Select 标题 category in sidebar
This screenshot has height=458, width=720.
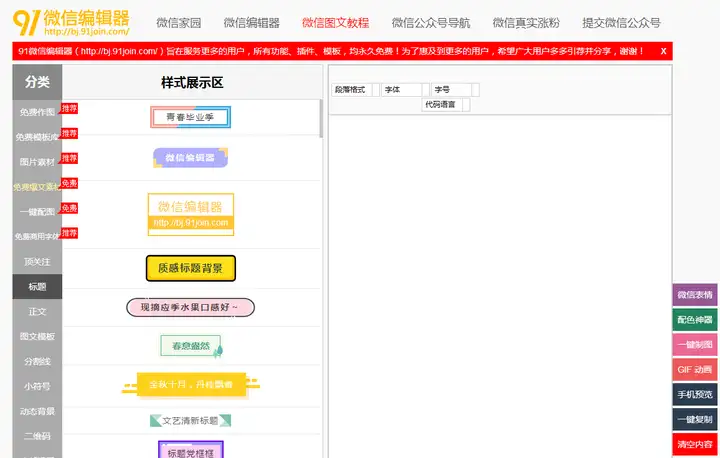point(37,287)
